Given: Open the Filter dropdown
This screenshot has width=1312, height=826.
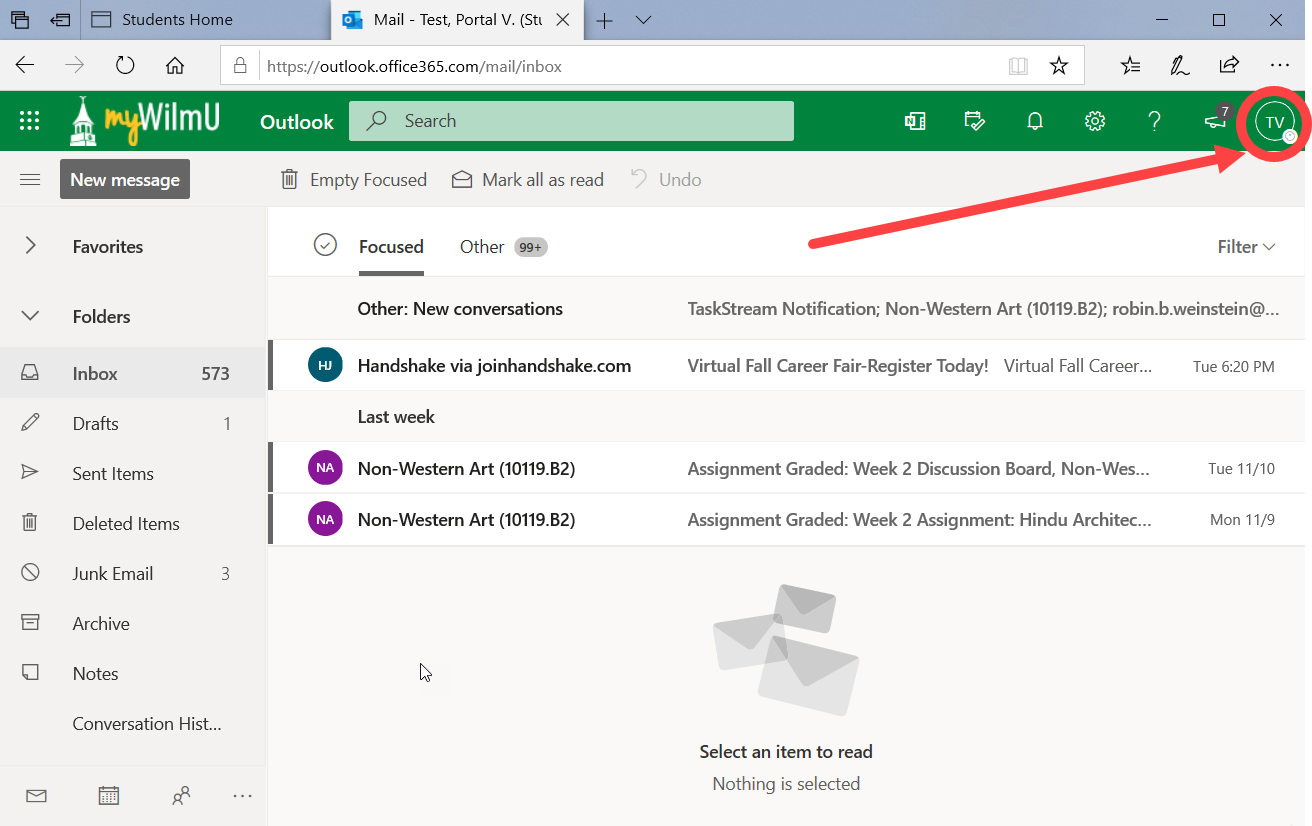Looking at the screenshot, I should [x=1246, y=247].
